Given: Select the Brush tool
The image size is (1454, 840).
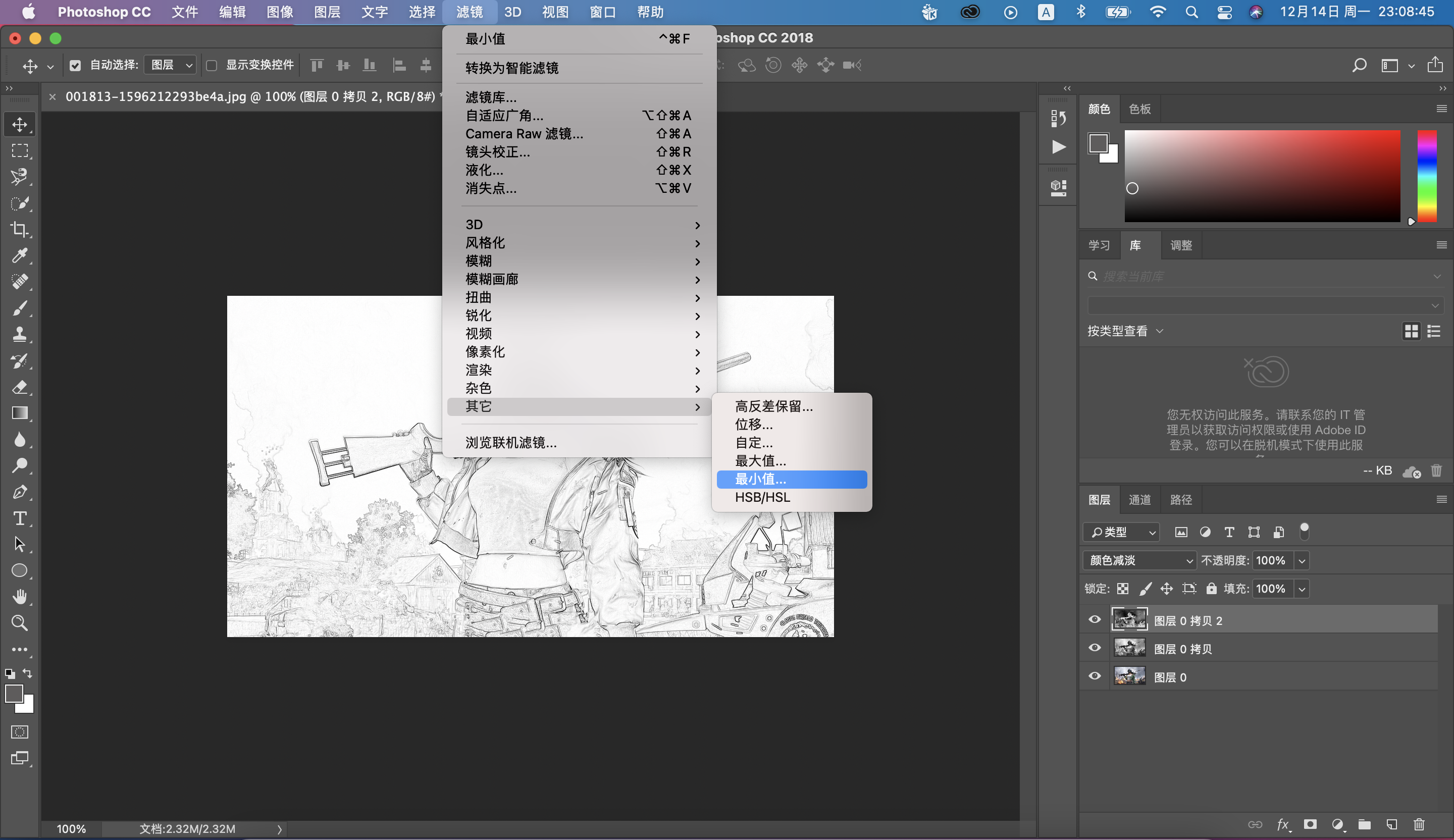Looking at the screenshot, I should click(x=20, y=308).
